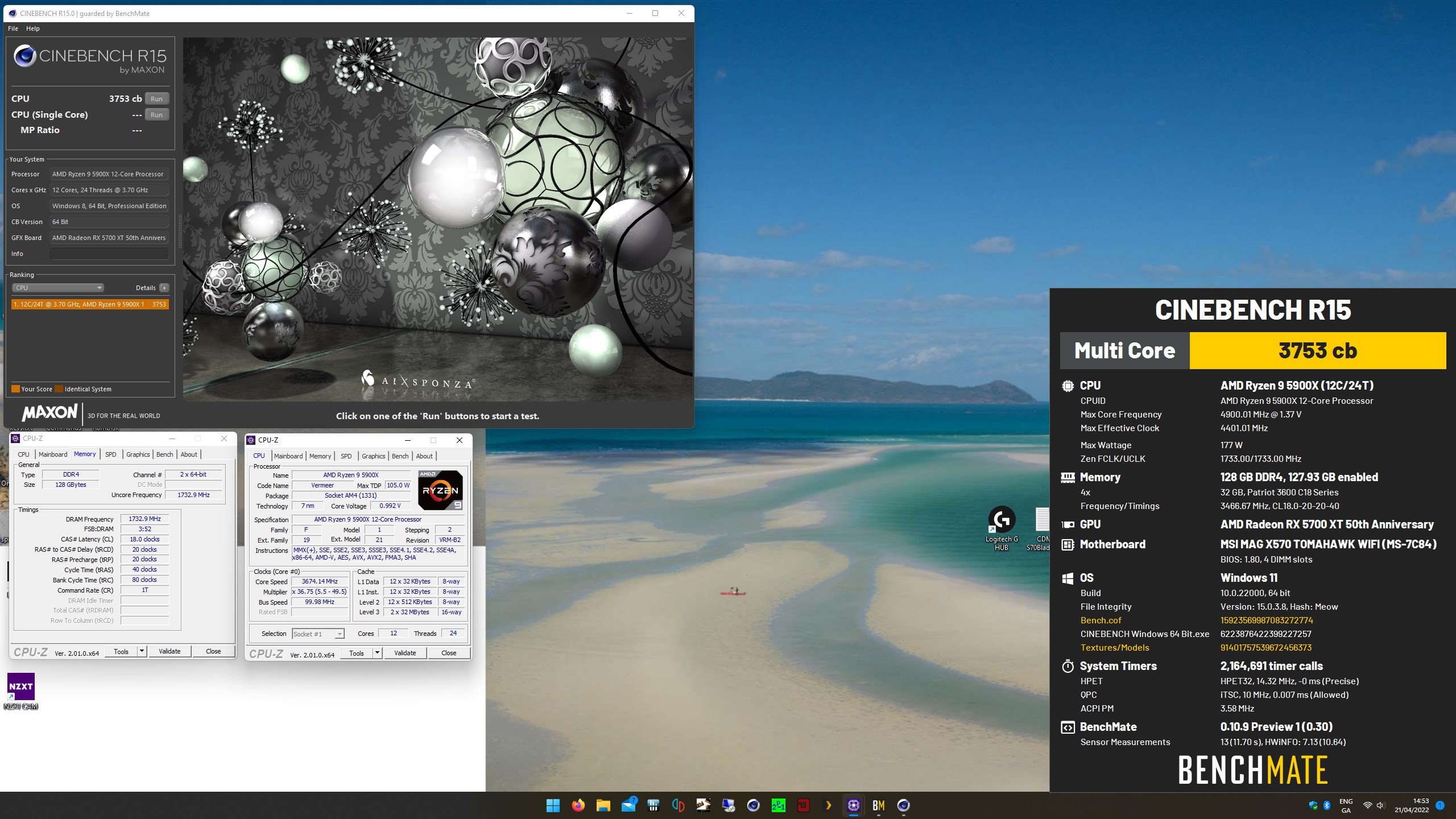The image size is (1456, 819).
Task: Click Close button in CPU-Z Memory window
Action: [x=213, y=652]
